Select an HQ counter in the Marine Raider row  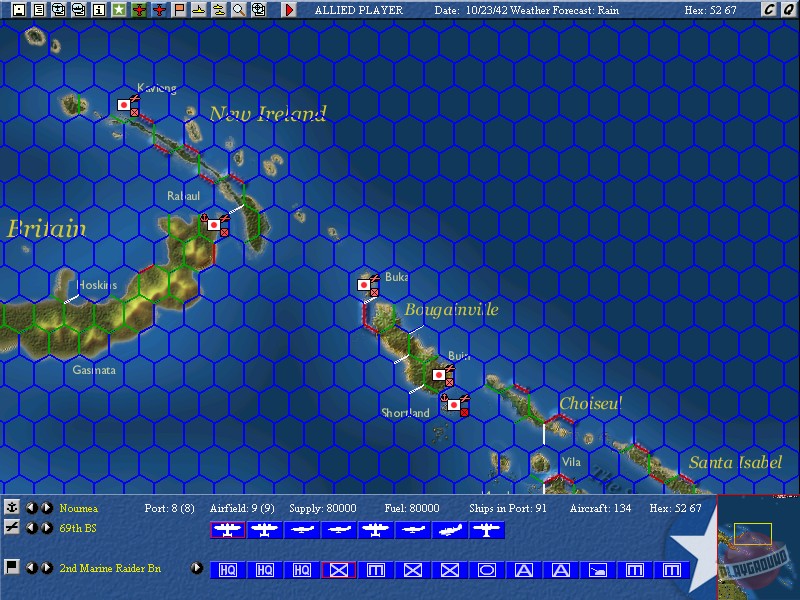click(x=227, y=569)
